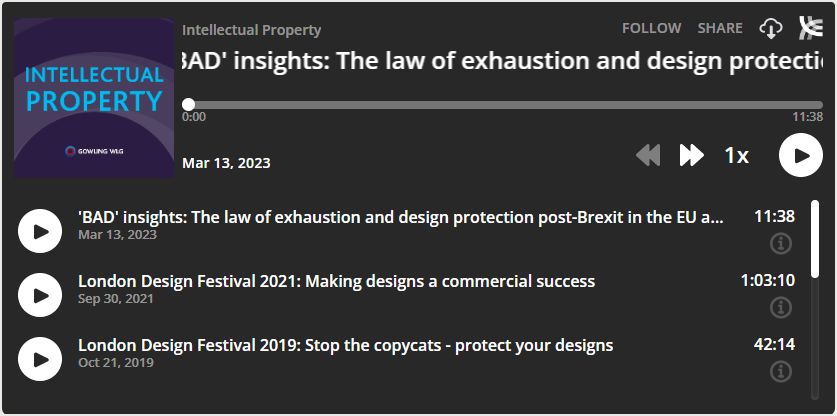Select London Design Festival 2021 episode title

(x=336, y=281)
